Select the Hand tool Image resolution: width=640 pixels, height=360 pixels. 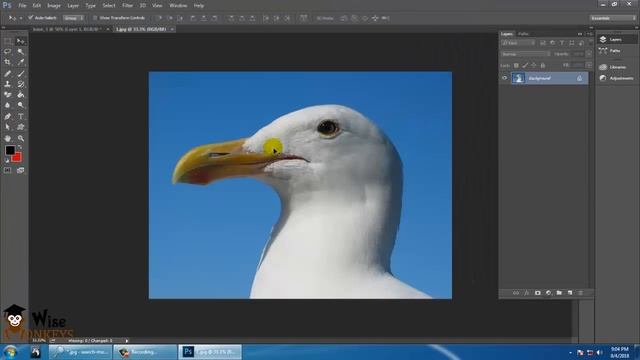(x=8, y=139)
